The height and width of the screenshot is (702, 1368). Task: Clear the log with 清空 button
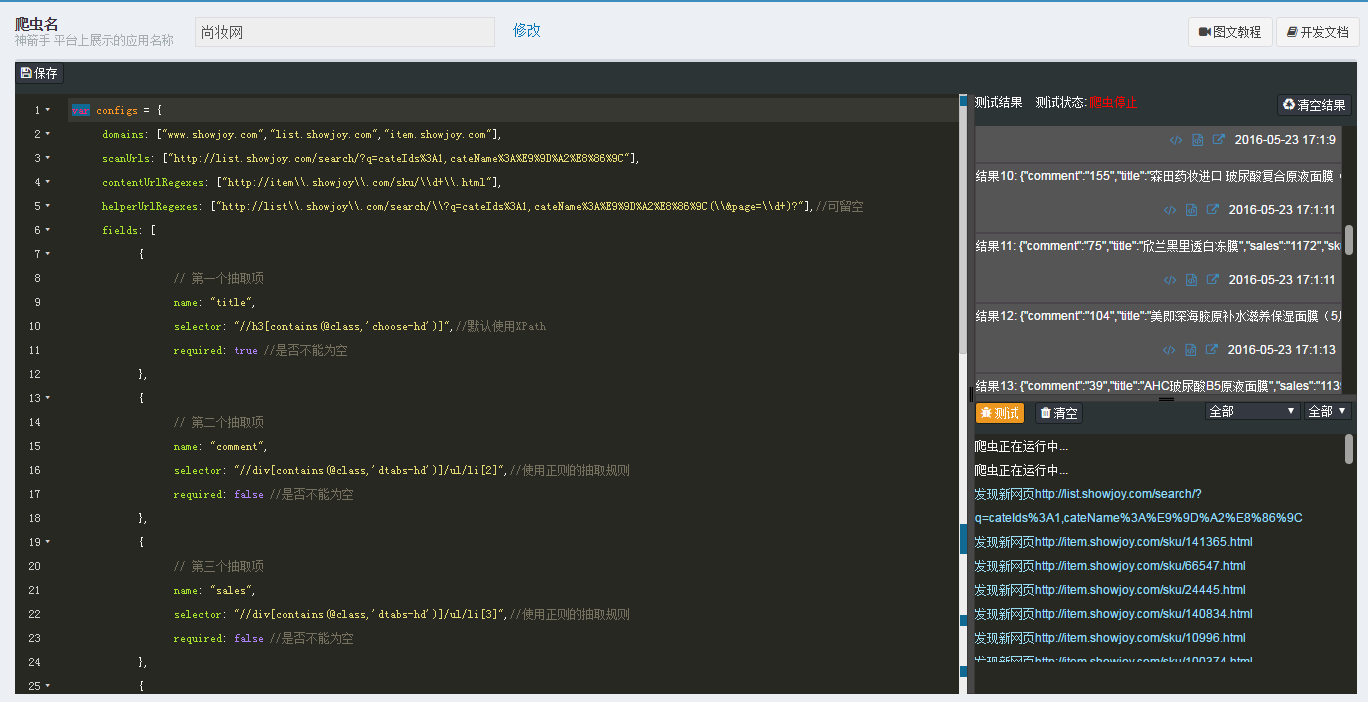(1058, 413)
